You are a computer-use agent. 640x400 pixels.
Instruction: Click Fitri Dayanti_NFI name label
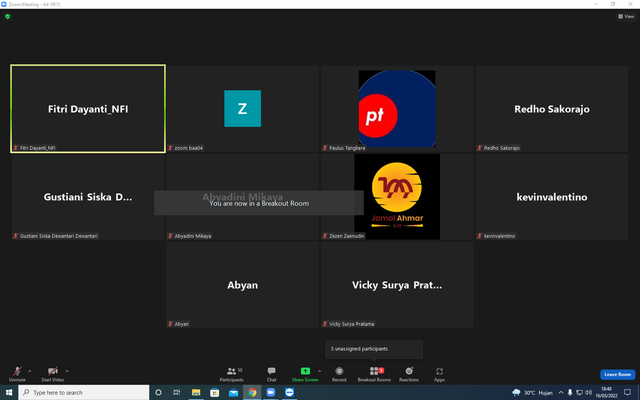coord(37,148)
